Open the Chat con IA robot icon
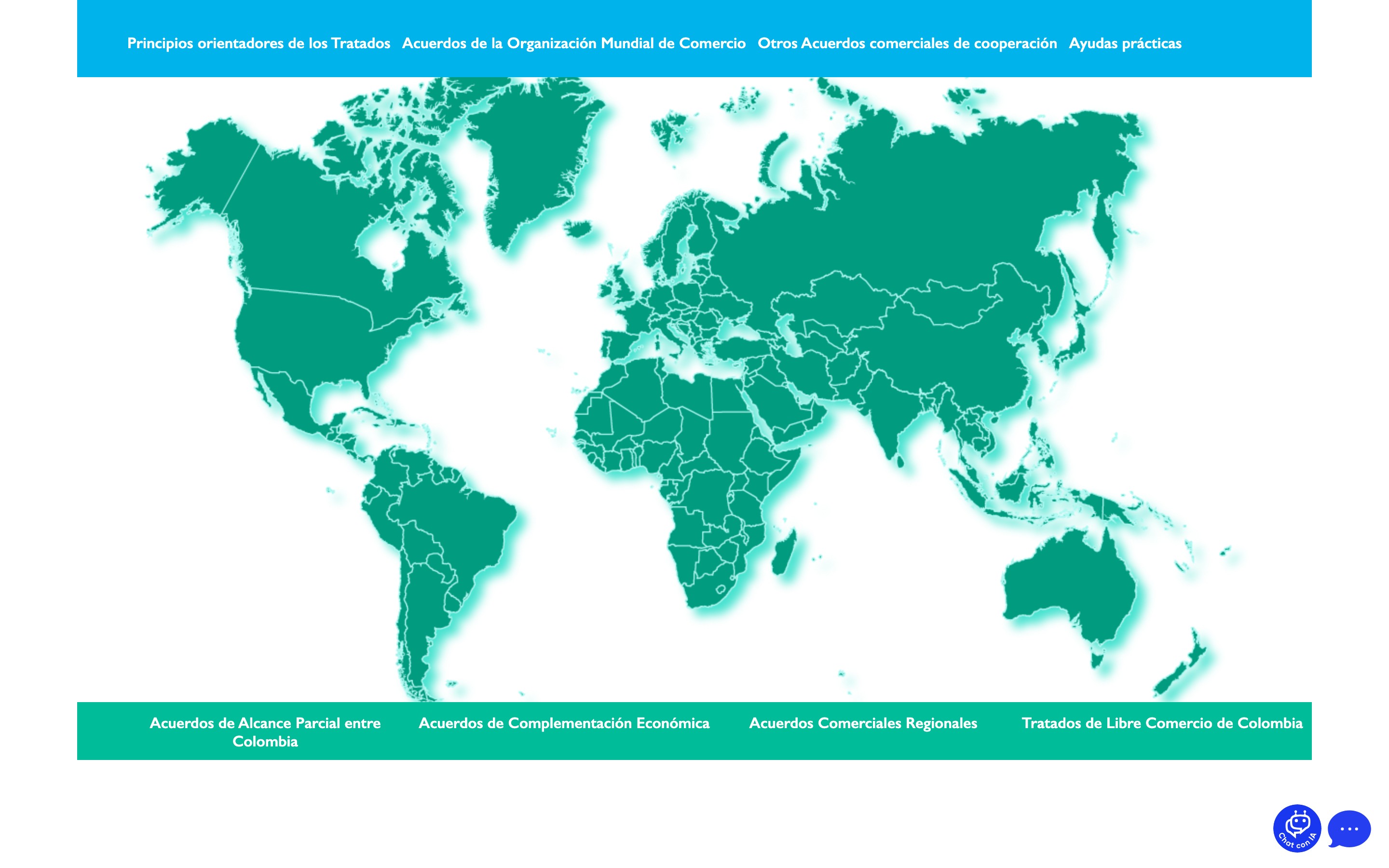Viewport: 1389px width, 868px height. (1296, 828)
